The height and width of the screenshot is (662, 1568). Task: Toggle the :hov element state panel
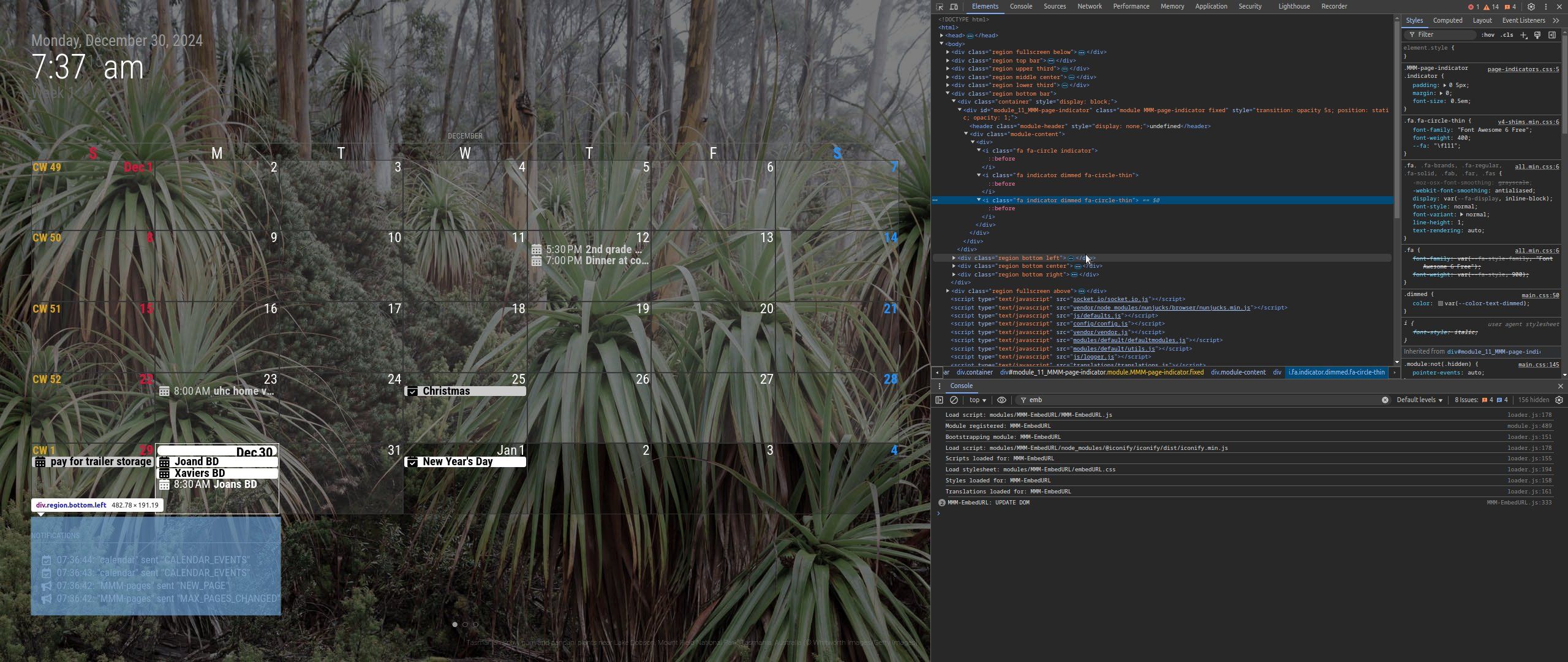coord(1487,35)
